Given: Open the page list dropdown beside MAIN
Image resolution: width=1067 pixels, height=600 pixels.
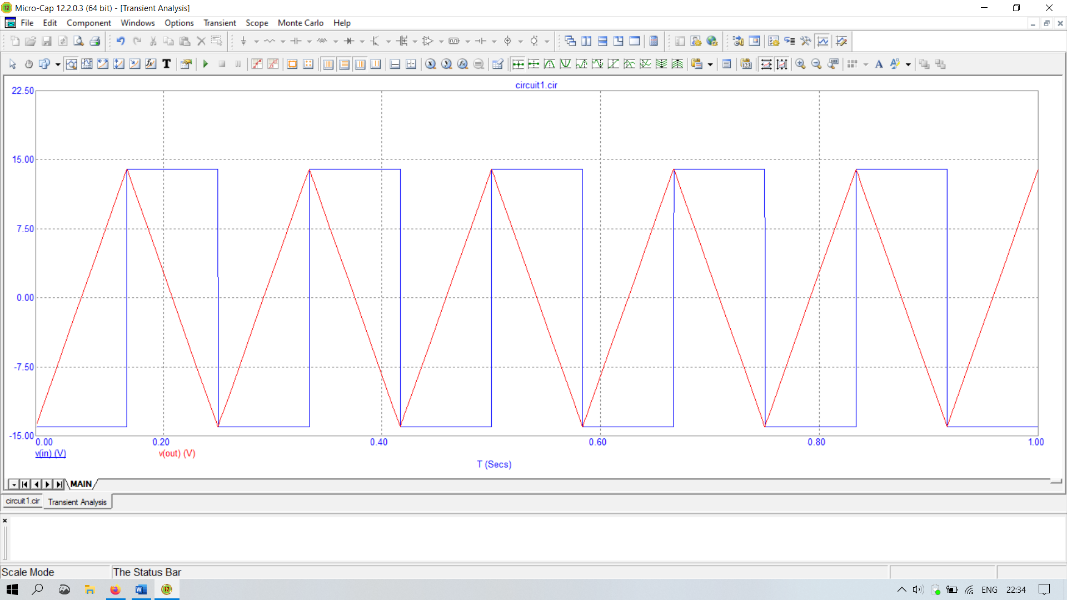Looking at the screenshot, I should pyautogui.click(x=12, y=484).
